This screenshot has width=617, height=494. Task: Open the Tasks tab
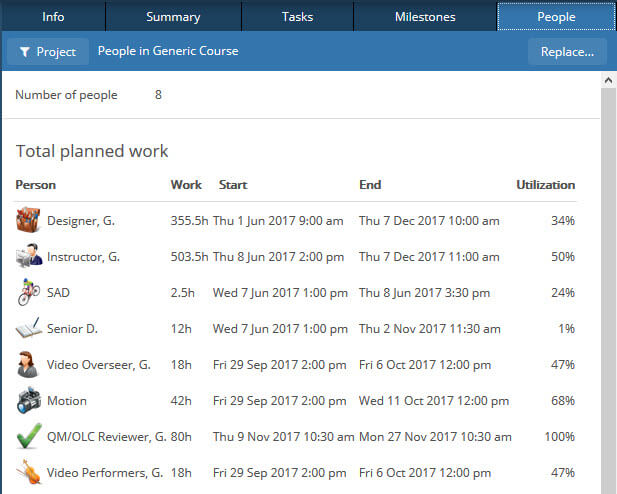[x=297, y=17]
